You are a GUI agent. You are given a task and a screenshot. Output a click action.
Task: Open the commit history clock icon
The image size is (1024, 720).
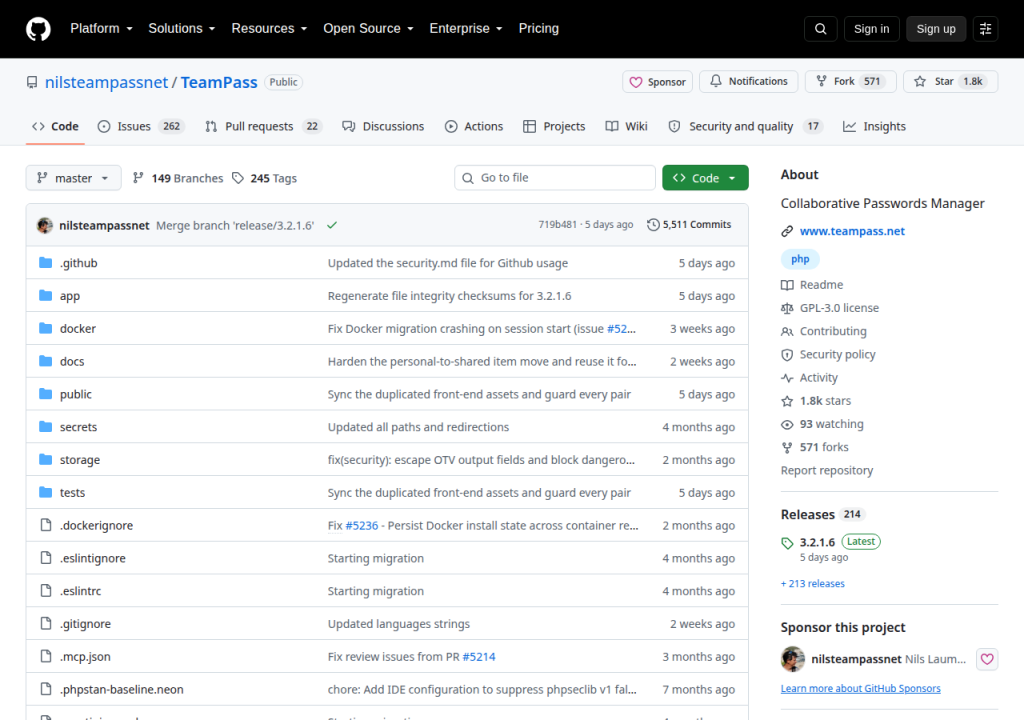[x=652, y=225]
